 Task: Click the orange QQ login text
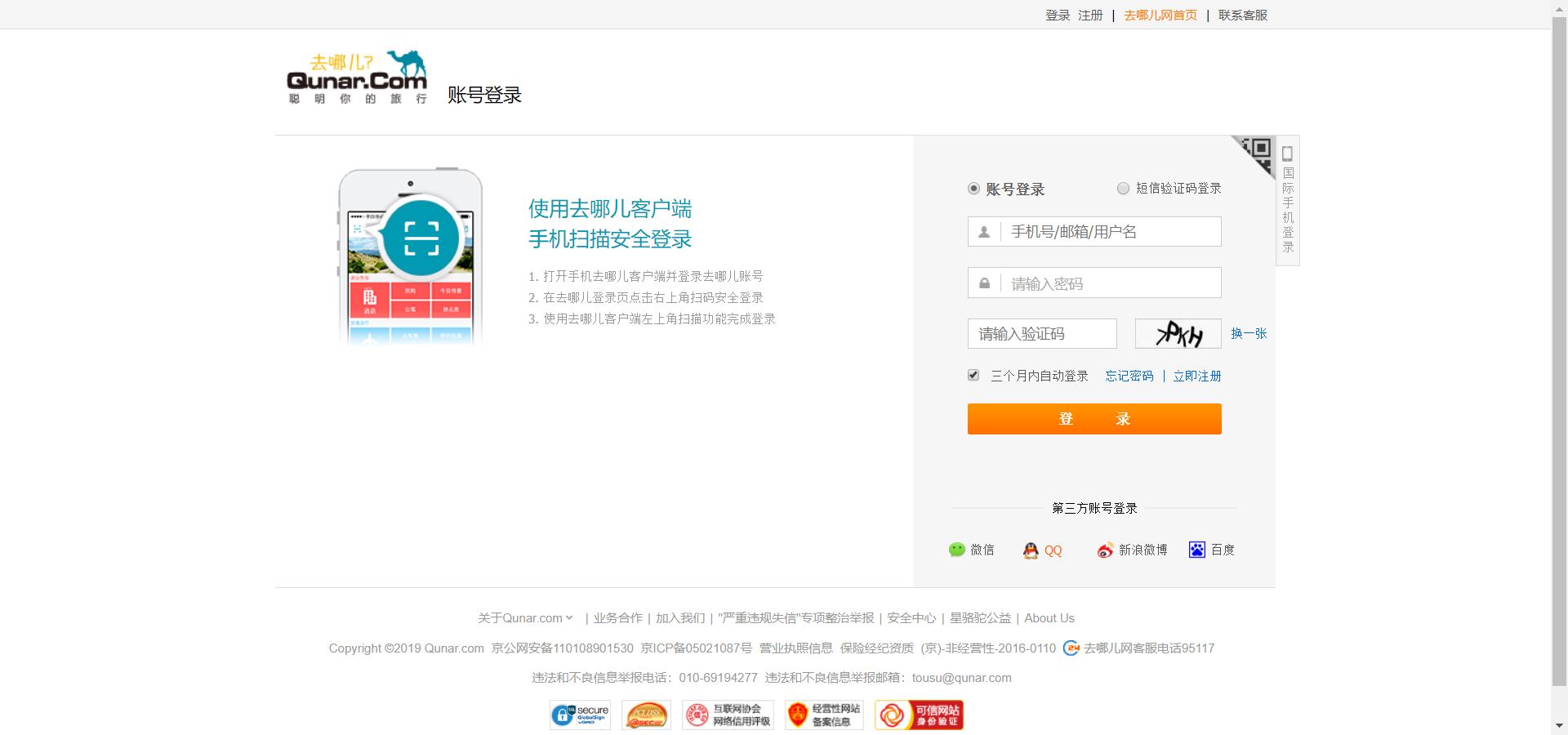click(1053, 550)
